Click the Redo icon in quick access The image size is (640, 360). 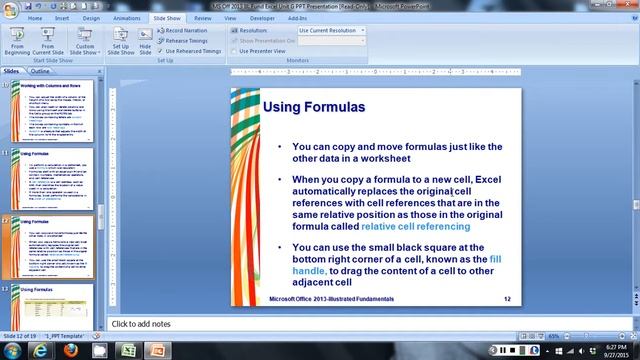[x=53, y=6]
